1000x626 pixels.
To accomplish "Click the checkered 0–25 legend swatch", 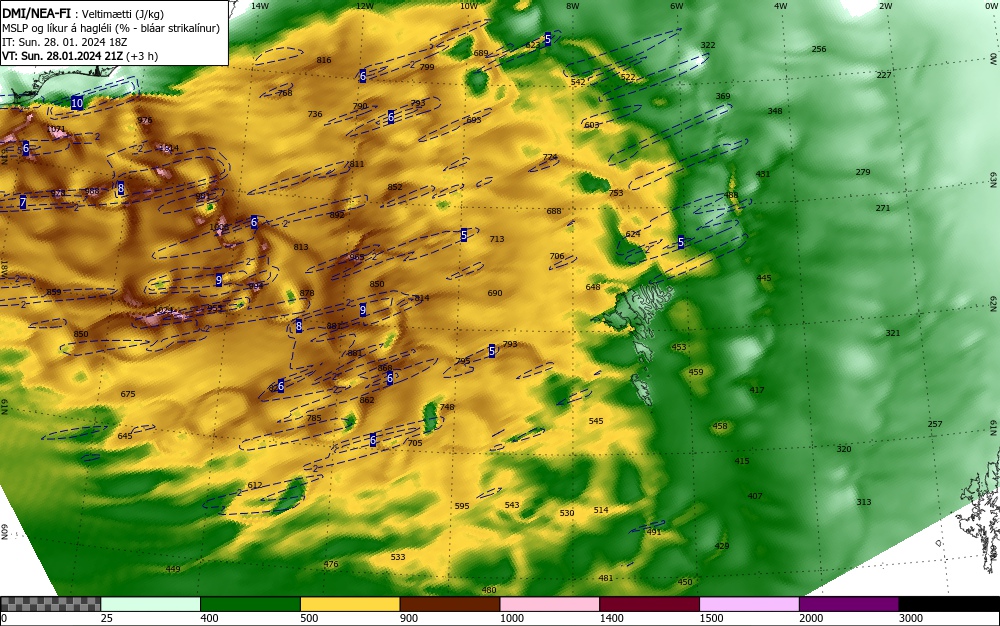I will click(x=50, y=604).
